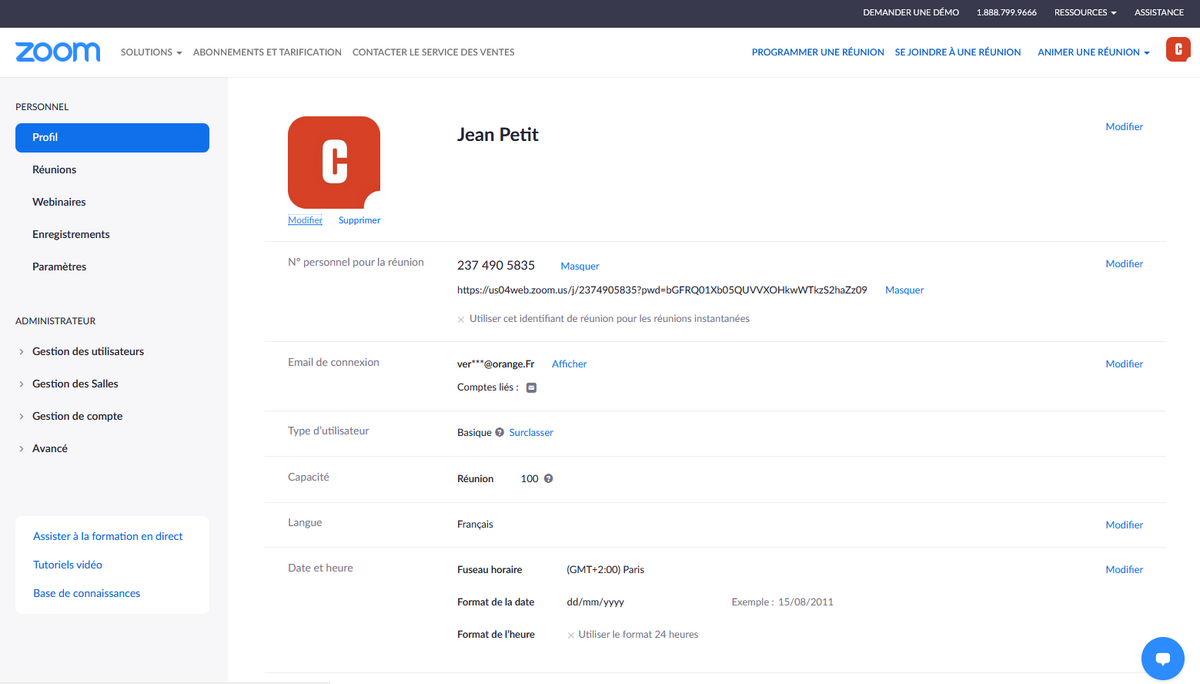Select Profil in the sidebar
Viewport: 1200px width, 684px height.
click(112, 138)
